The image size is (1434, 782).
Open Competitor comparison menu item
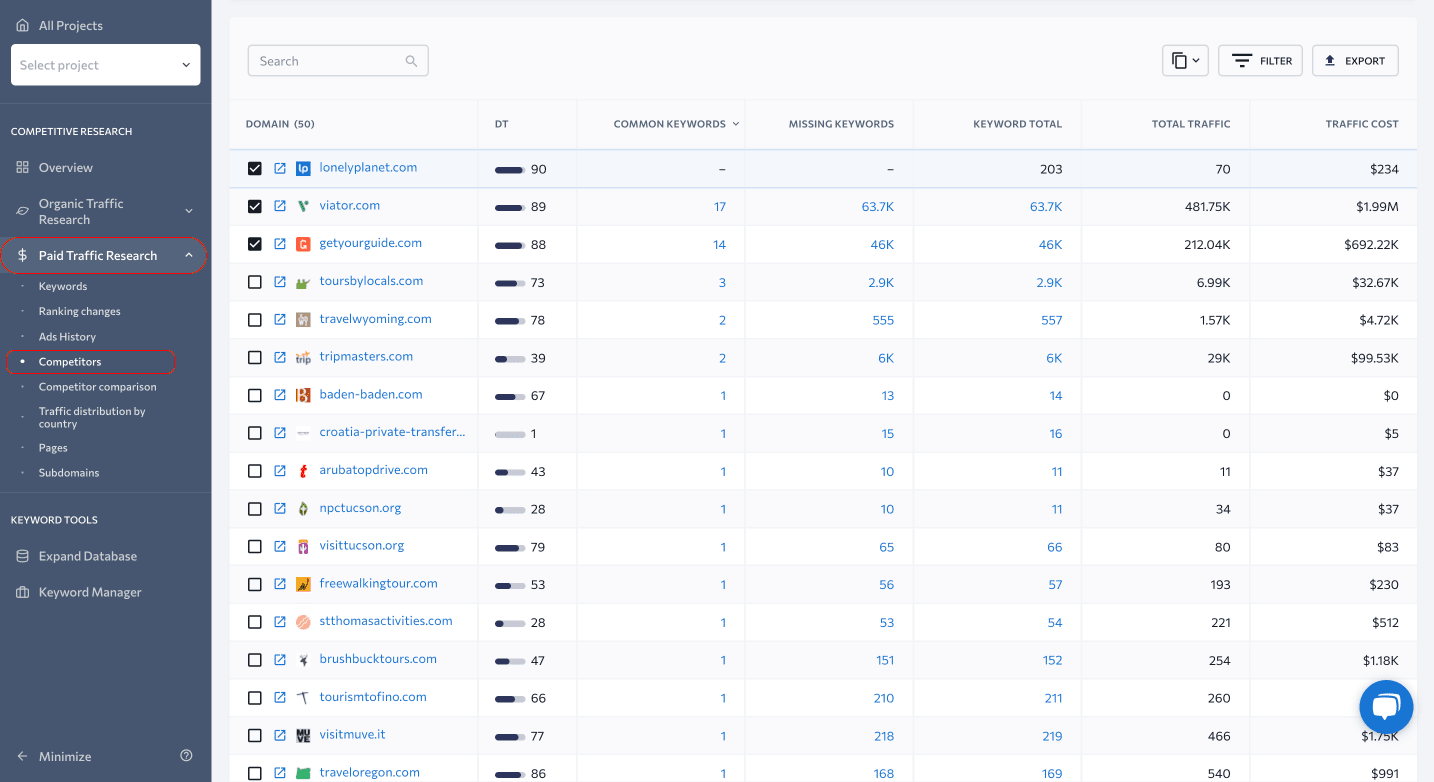coord(98,387)
